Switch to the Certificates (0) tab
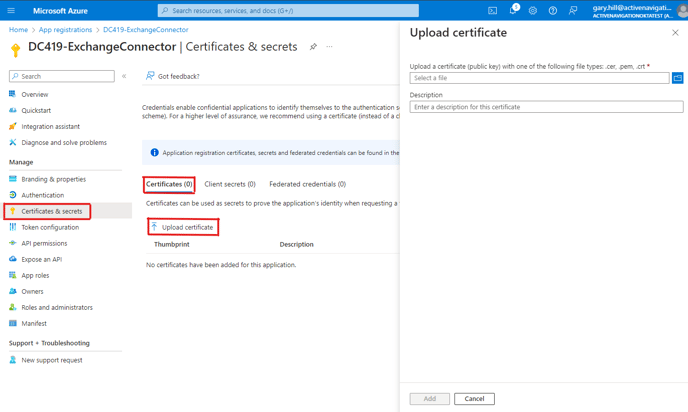The width and height of the screenshot is (688, 412). pos(169,184)
